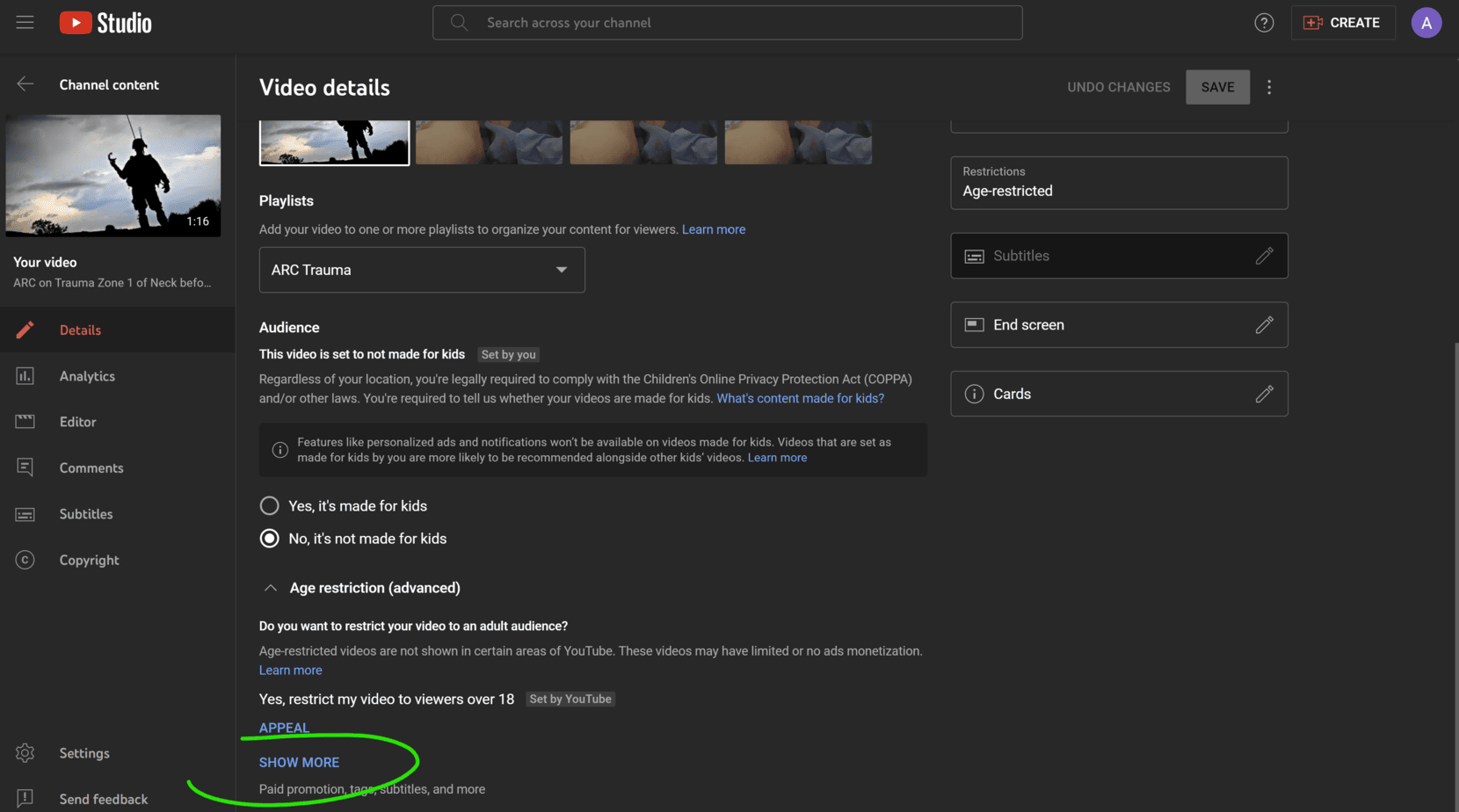
Task: Click the Copyright icon in sidebar
Action: coord(25,560)
